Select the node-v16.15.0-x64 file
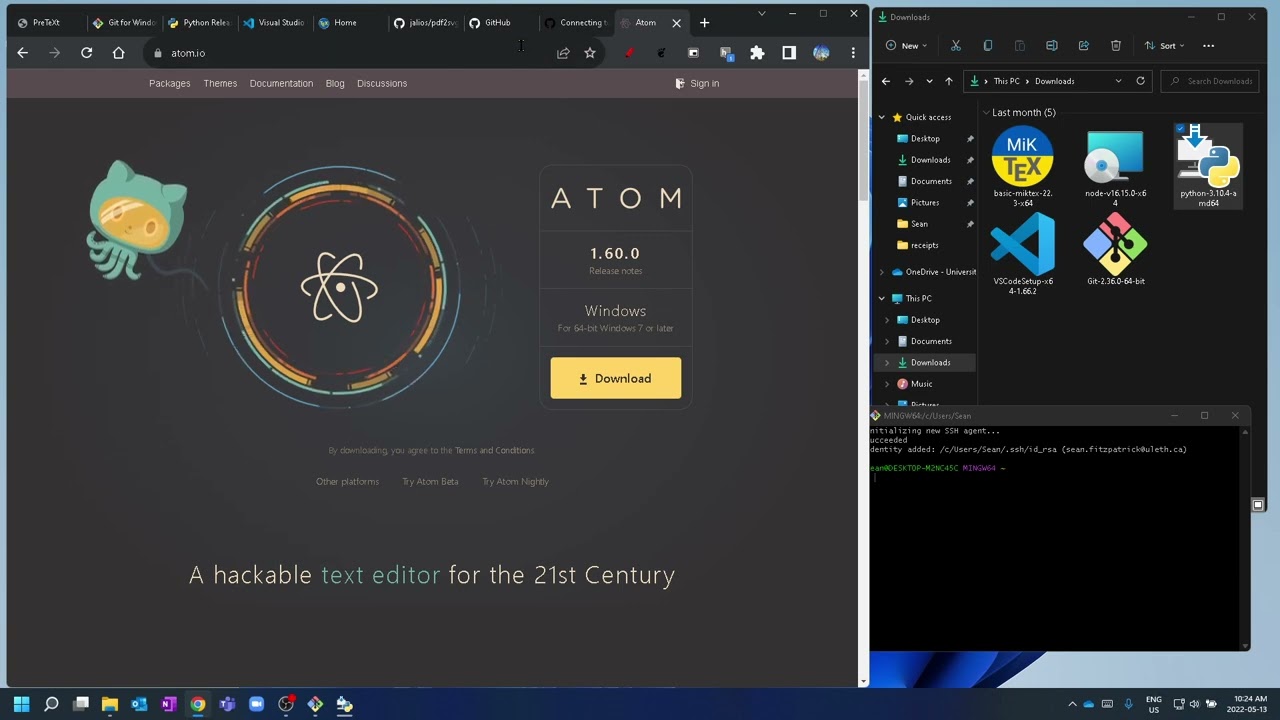The image size is (1280, 720). 1115,168
